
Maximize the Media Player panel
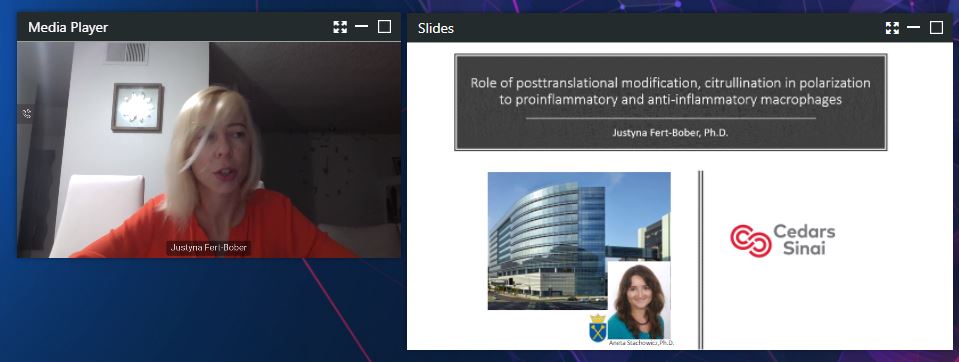(384, 27)
